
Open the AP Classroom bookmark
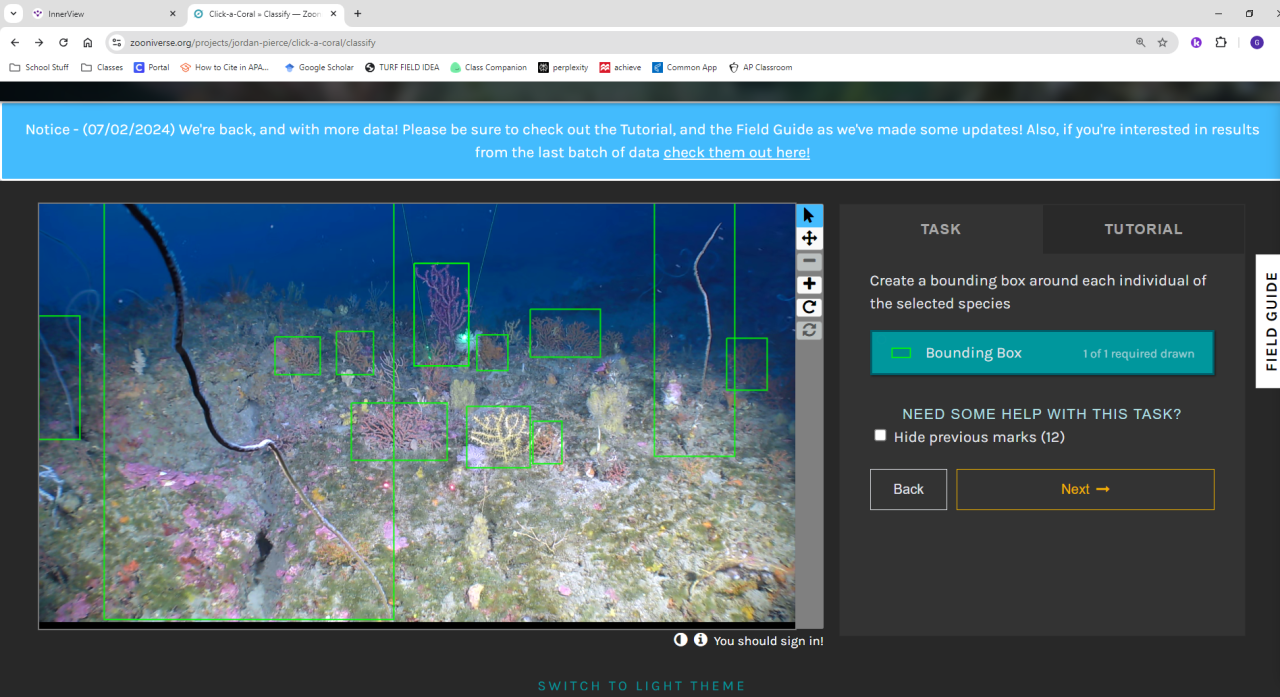pos(761,67)
